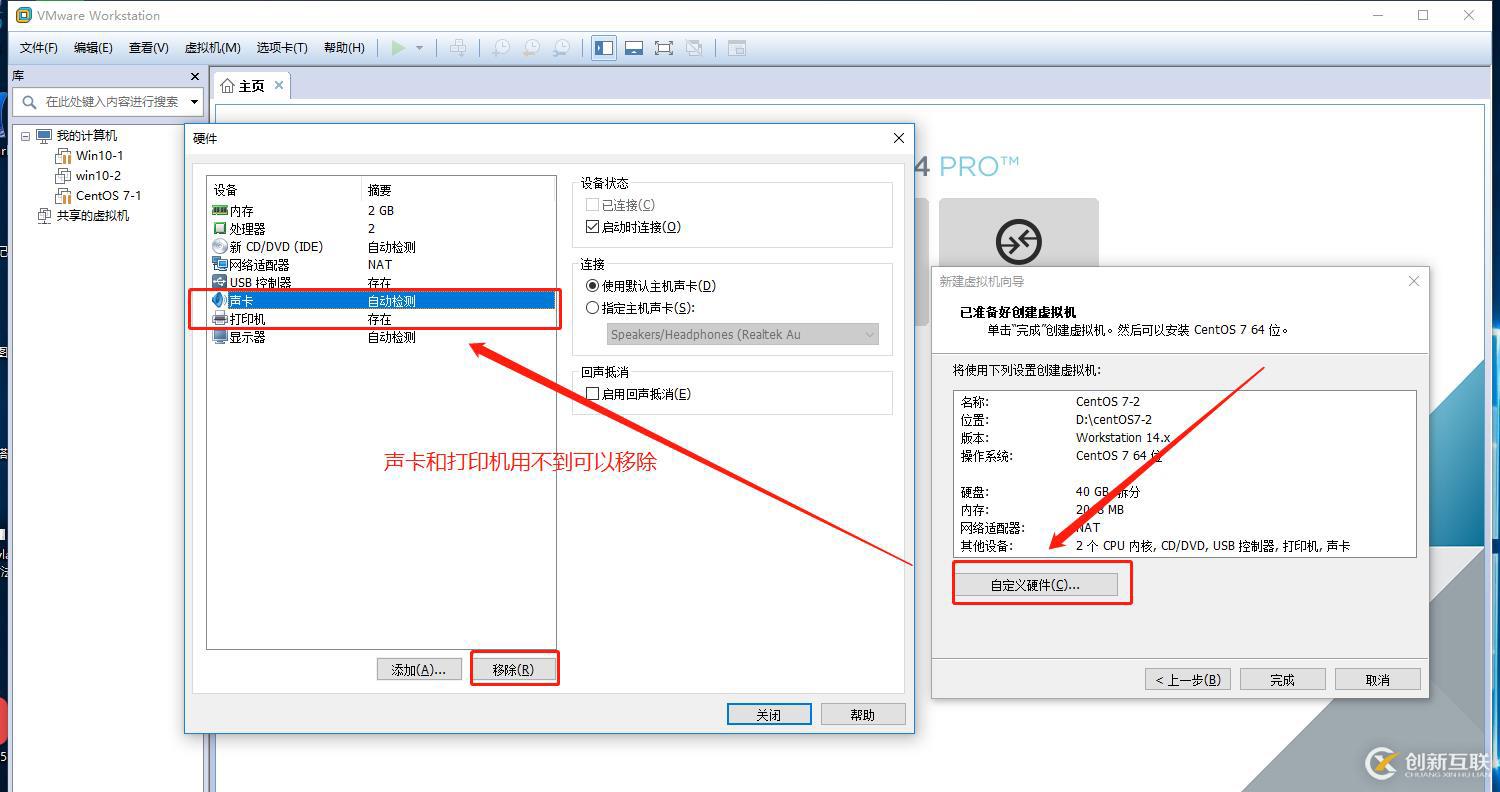Viewport: 1500px width, 792px height.
Task: Select the 网络适配器 network adapter row
Action: pos(382,265)
